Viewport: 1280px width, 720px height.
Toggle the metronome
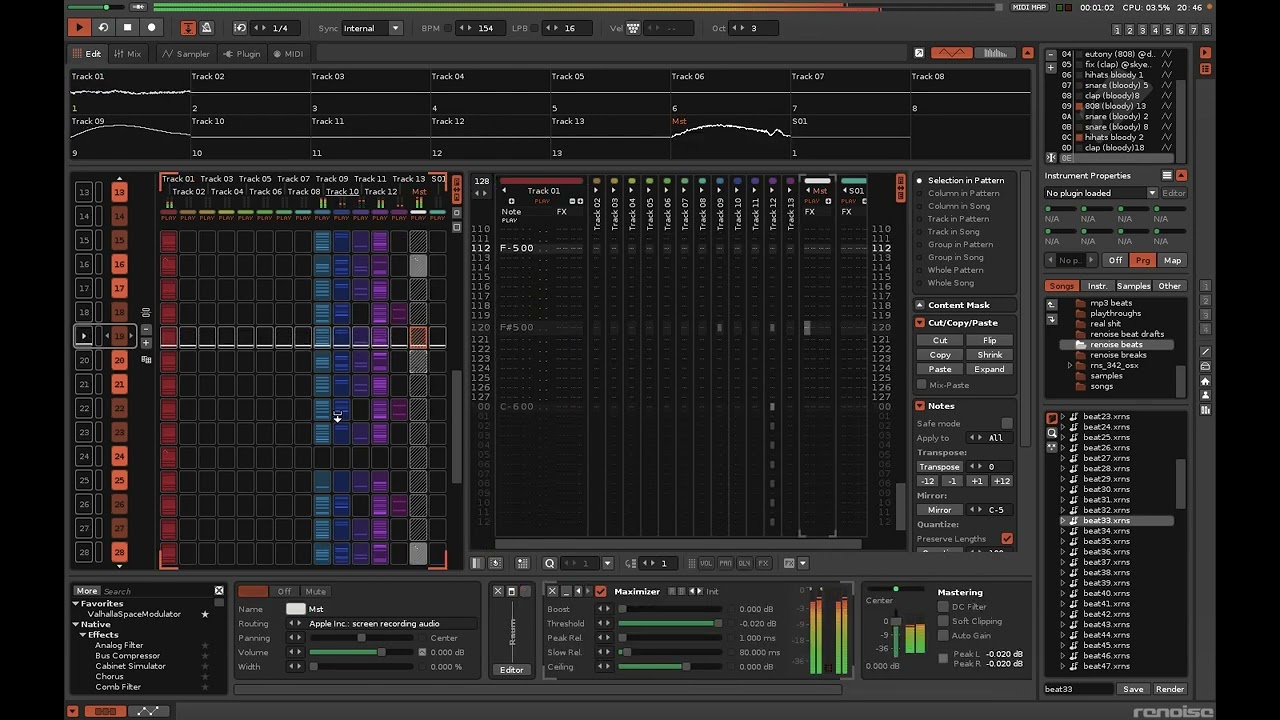tap(206, 28)
